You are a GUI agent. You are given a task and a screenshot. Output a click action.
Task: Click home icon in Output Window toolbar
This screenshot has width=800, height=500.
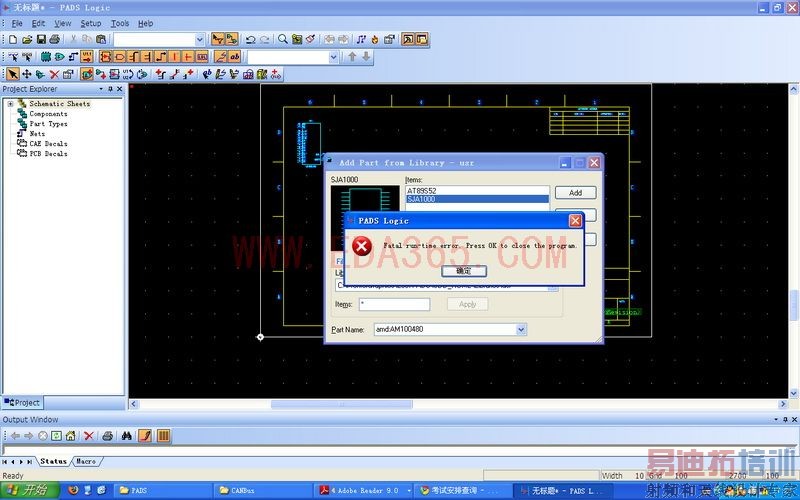pos(70,436)
